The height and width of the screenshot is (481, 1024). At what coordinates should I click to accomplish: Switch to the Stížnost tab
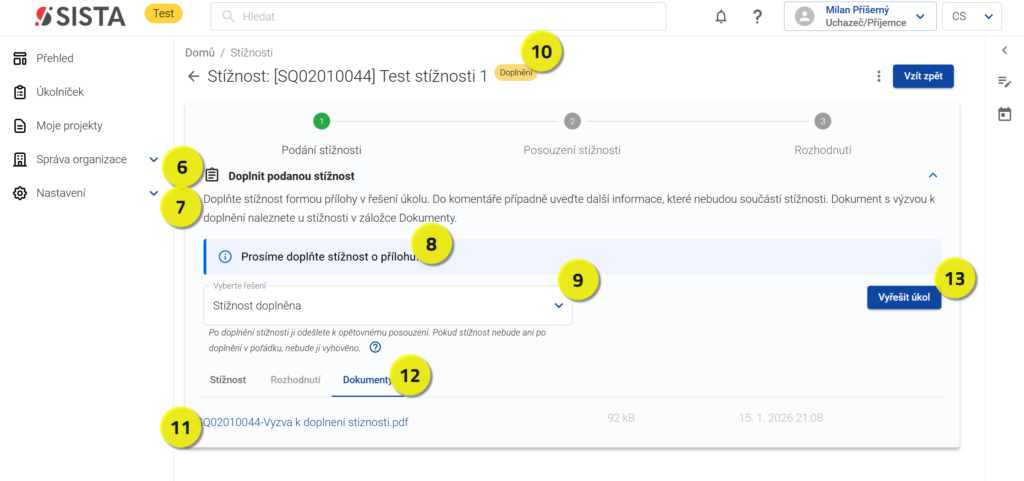pyautogui.click(x=228, y=380)
